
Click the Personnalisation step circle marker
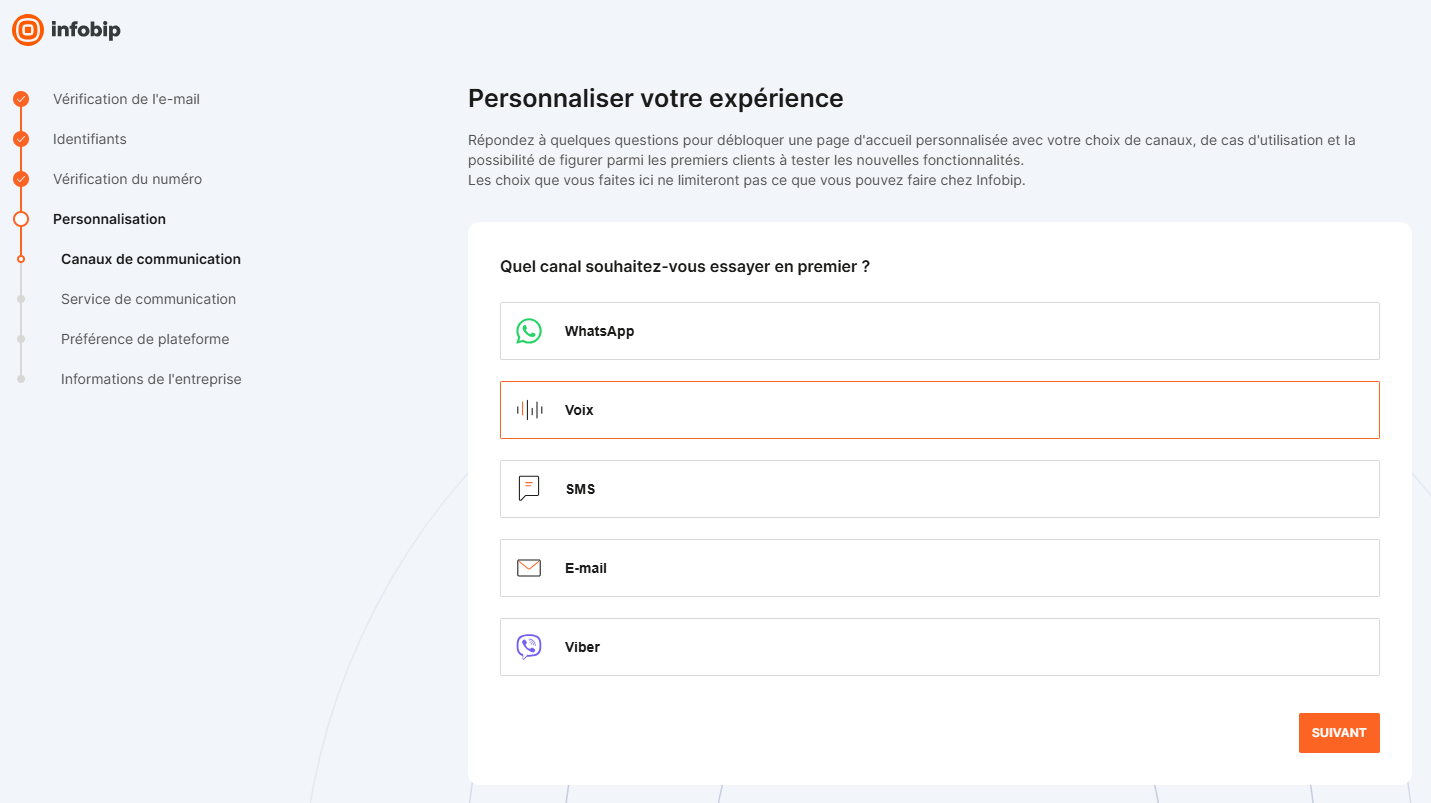pos(21,219)
